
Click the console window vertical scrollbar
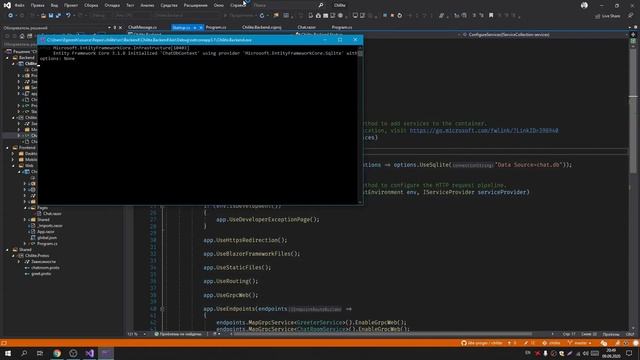tap(360, 124)
